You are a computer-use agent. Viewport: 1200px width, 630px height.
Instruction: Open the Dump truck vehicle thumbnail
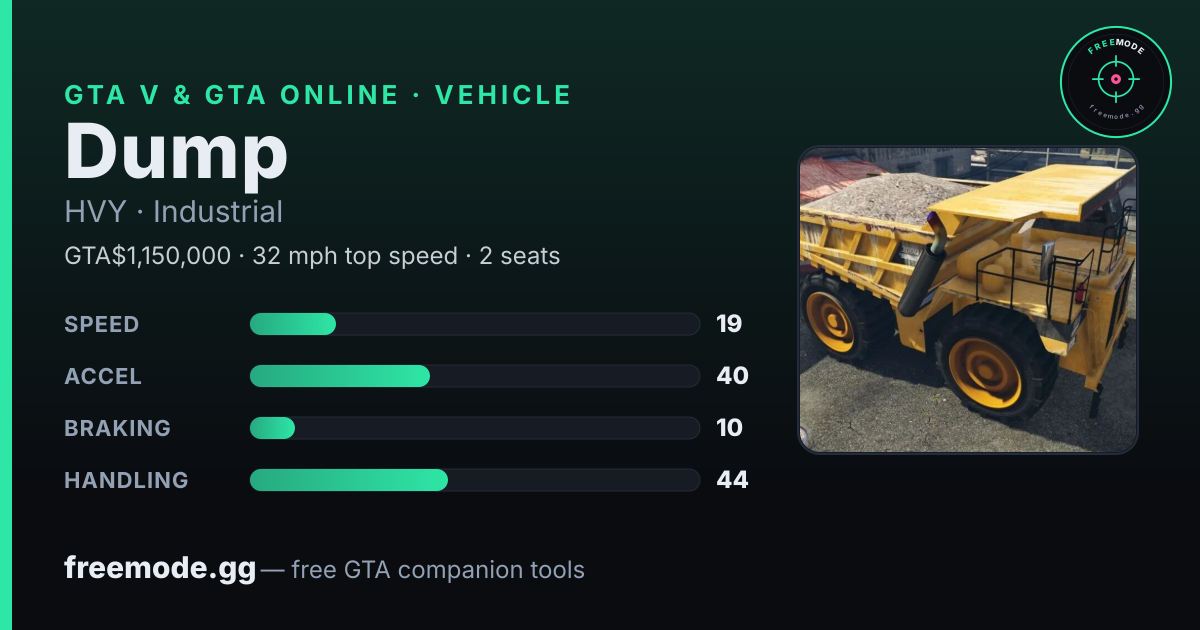[968, 300]
